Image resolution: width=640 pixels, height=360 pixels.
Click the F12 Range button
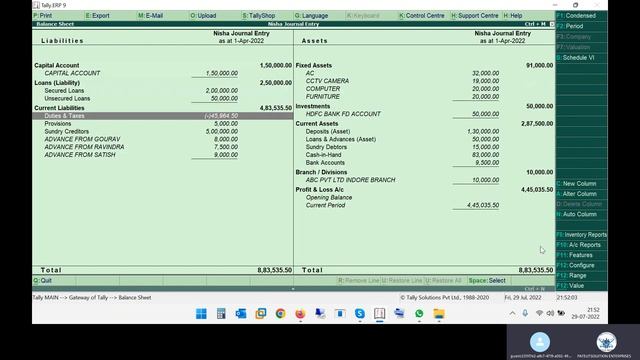tap(581, 276)
